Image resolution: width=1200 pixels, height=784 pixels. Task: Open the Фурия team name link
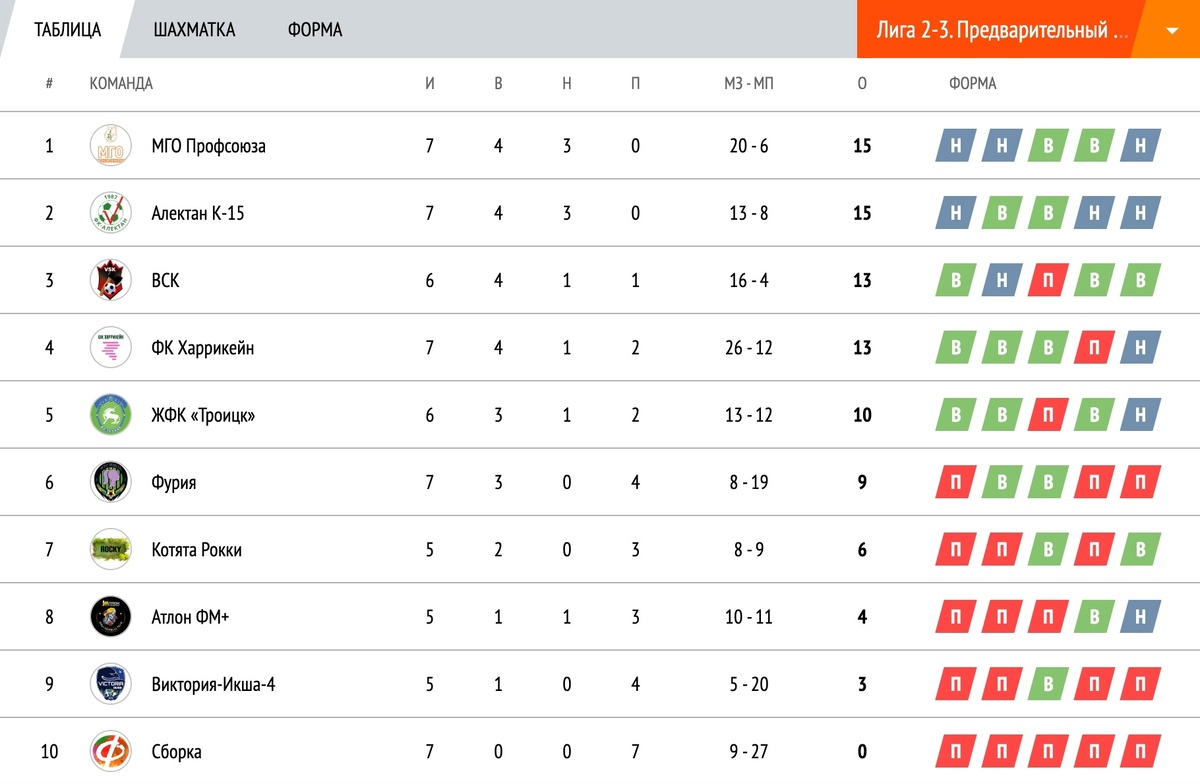tap(174, 482)
